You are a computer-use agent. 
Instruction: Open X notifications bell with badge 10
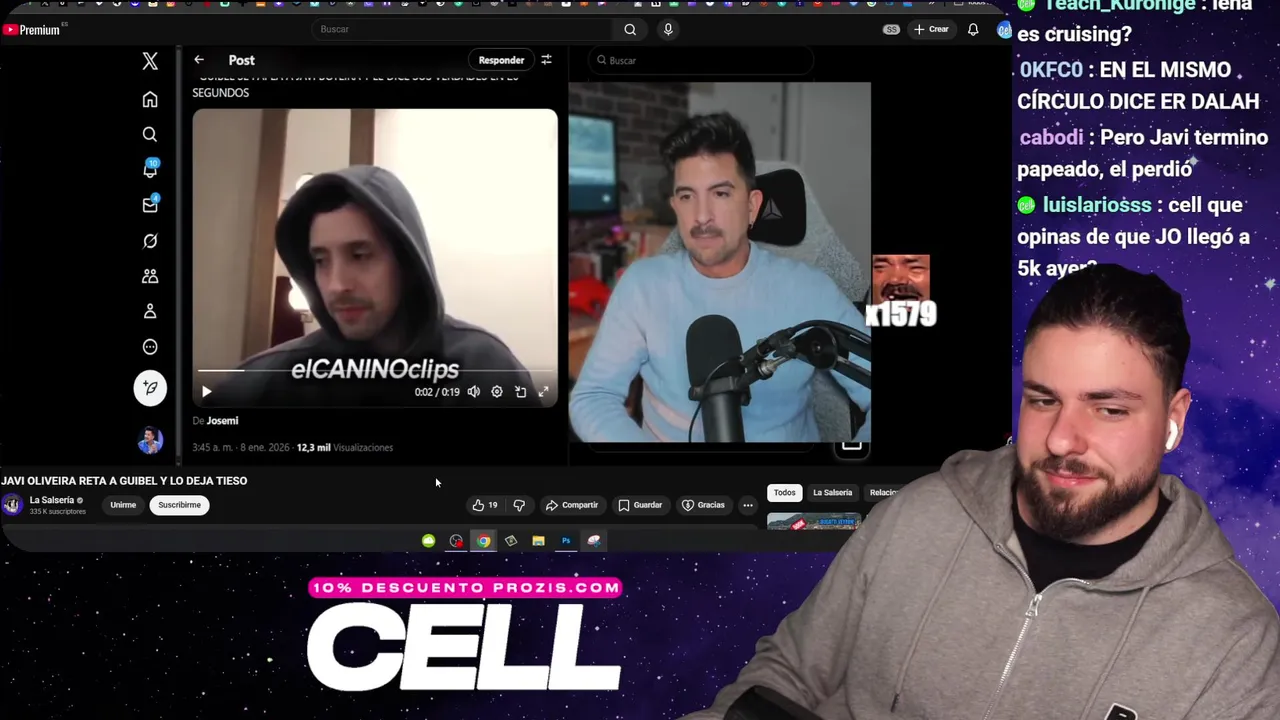tap(150, 169)
